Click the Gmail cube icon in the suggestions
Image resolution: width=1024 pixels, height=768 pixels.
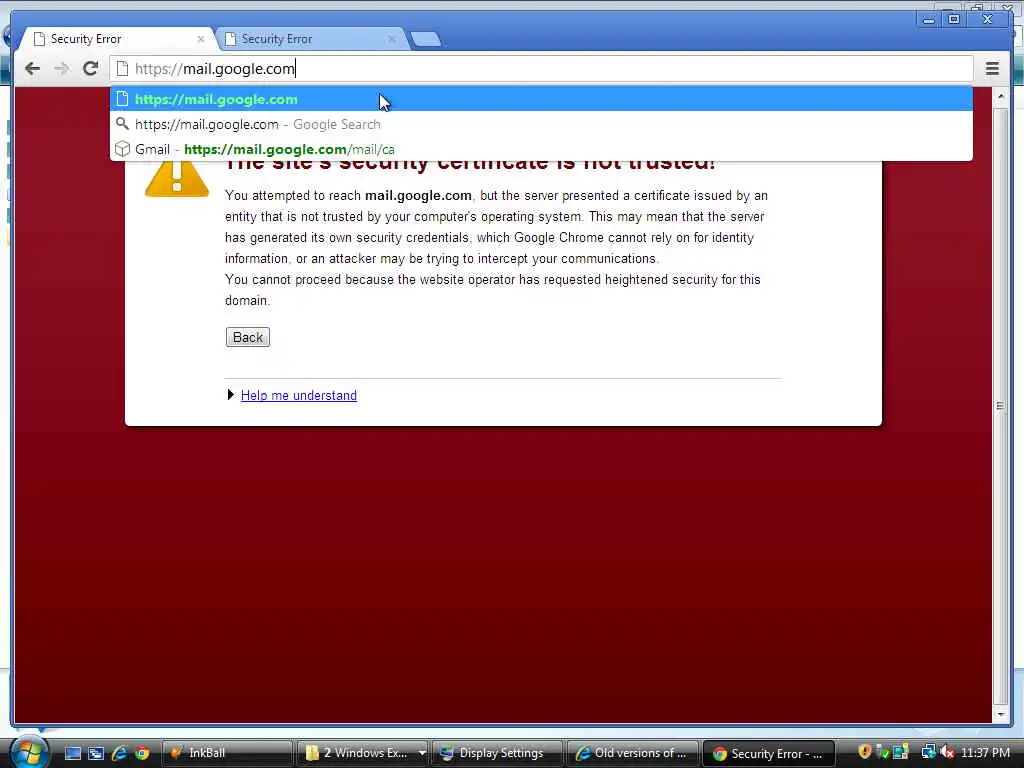[122, 149]
